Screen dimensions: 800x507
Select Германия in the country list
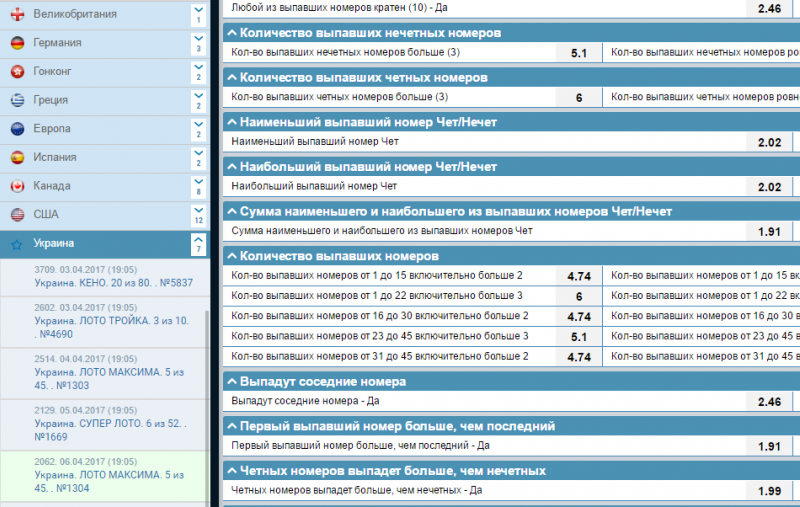pos(57,43)
